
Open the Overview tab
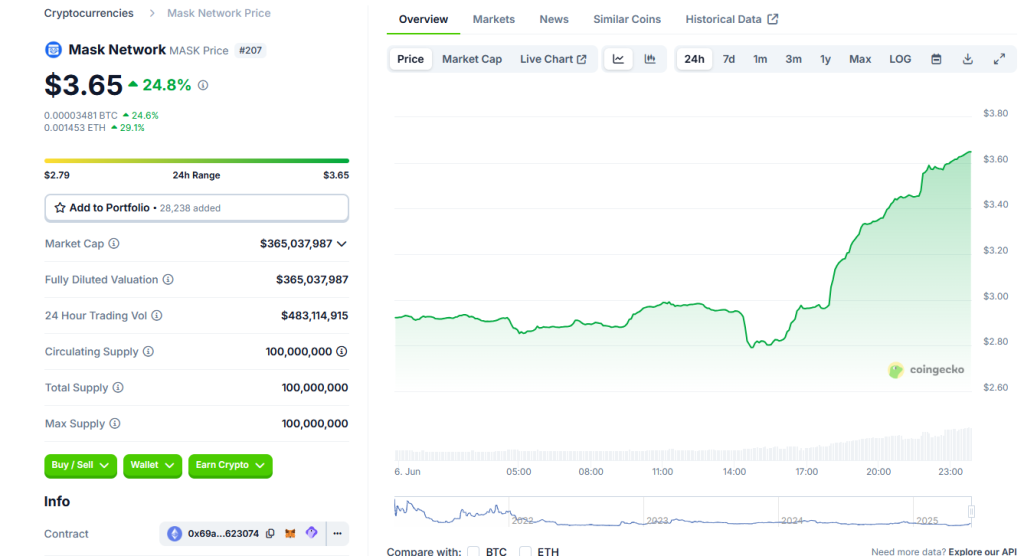[x=423, y=19]
